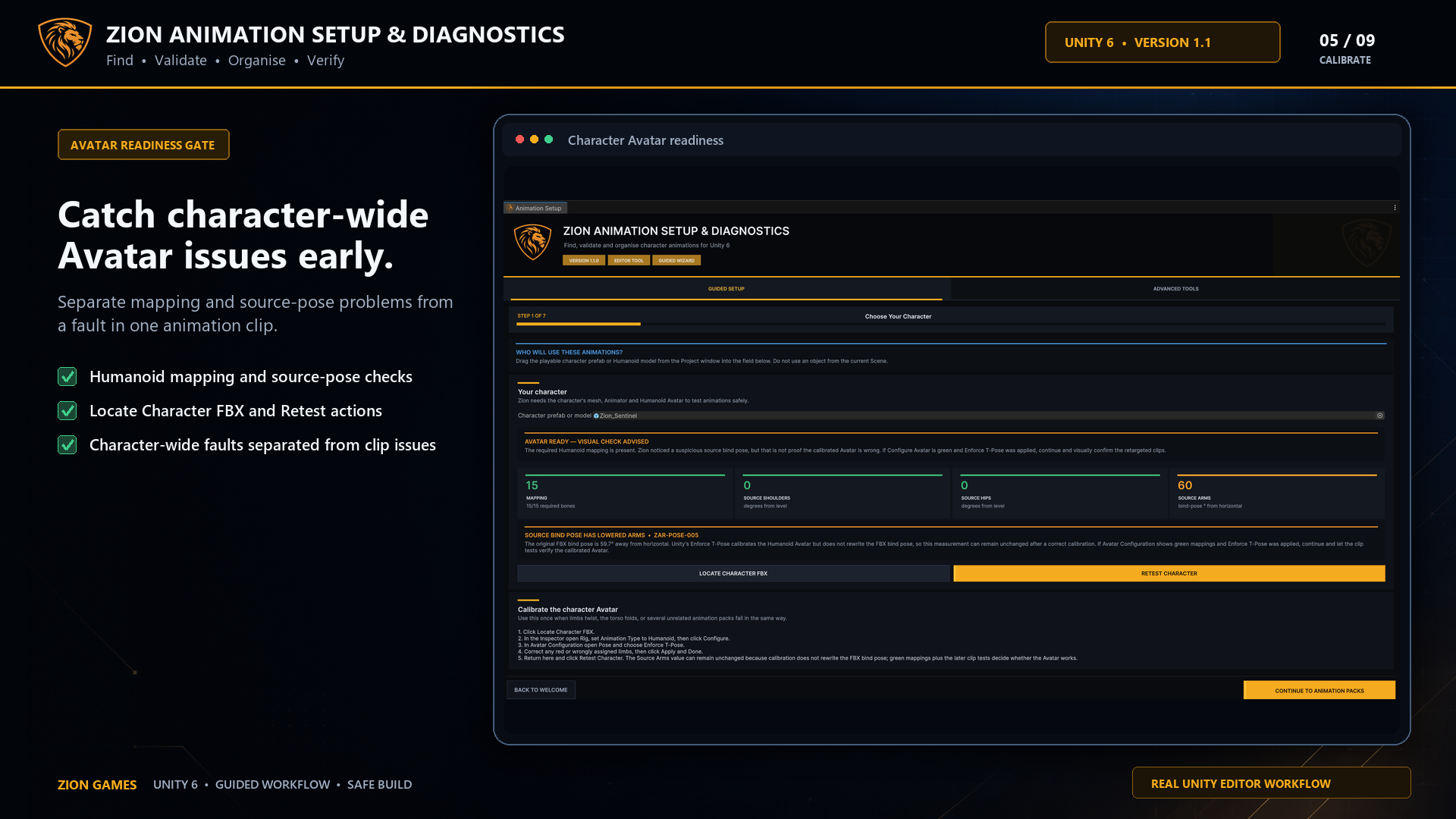
Task: Toggle the Humanoid mapping and source-pose checks checkbox
Action: tap(67, 377)
